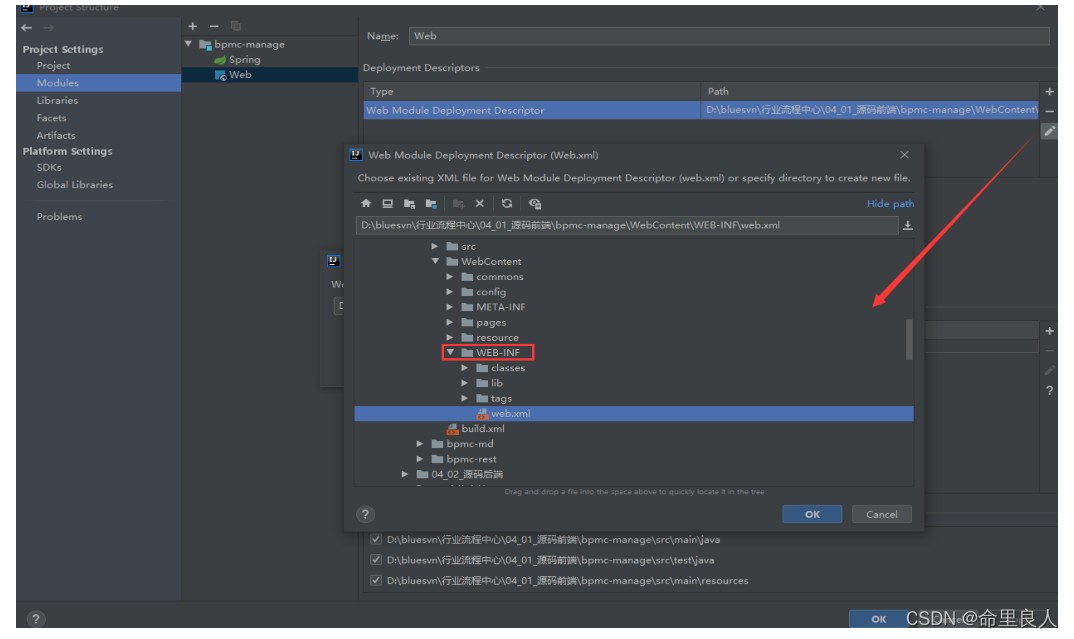Expand the src folder in the tree
This screenshot has width=1074, height=639.
[x=434, y=246]
